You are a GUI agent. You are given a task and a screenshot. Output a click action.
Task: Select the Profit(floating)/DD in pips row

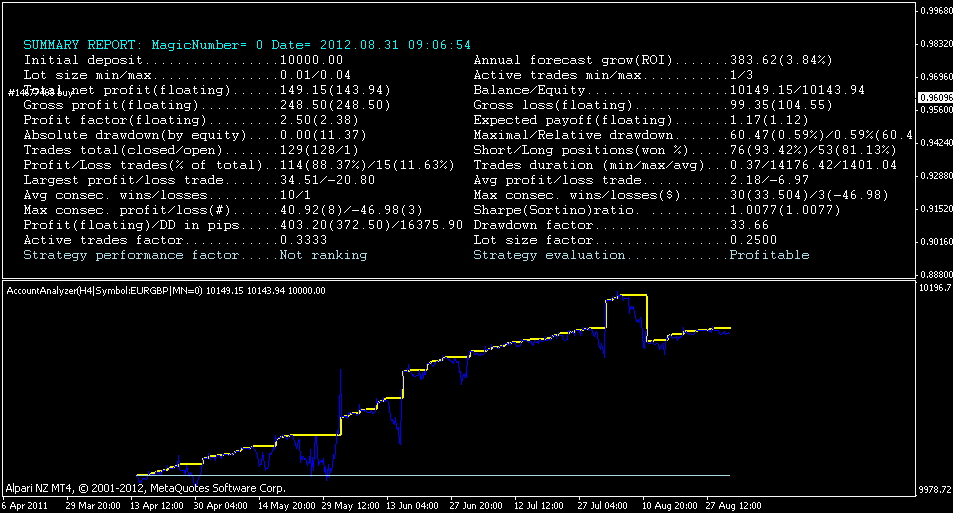coord(243,225)
